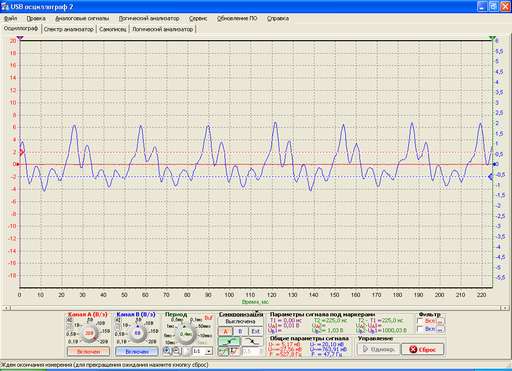Click the Канал A voltage dial knob
The width and height of the screenshot is (512, 371).
pyautogui.click(x=89, y=333)
